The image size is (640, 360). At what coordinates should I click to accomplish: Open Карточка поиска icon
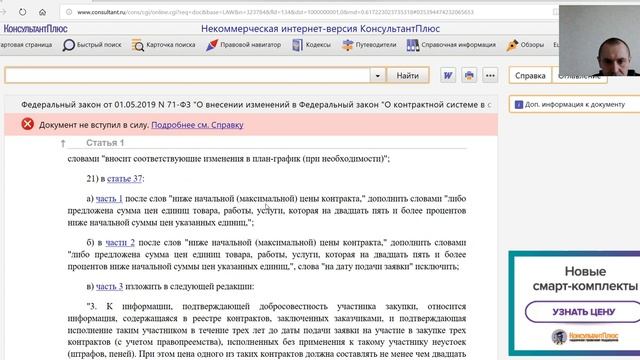pos(138,45)
